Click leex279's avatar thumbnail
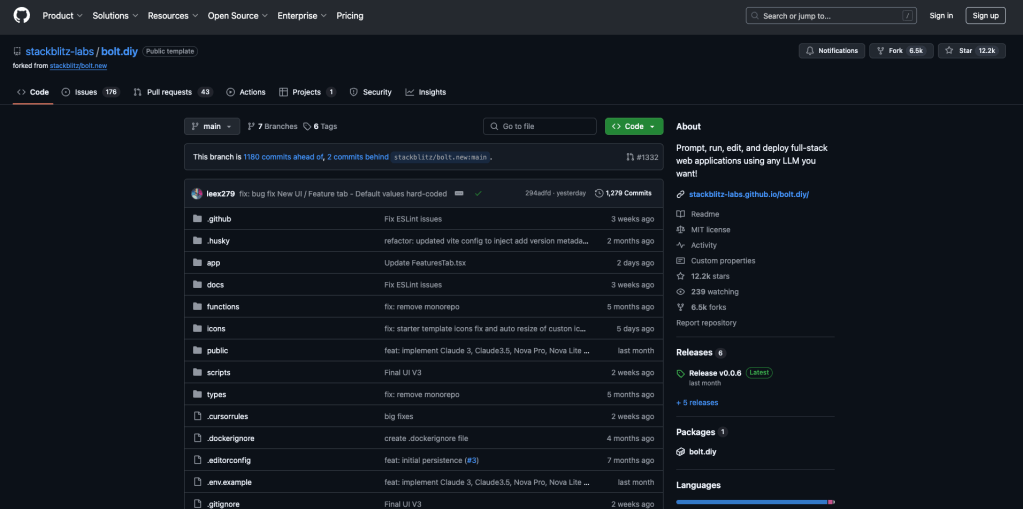1023x509 pixels. pos(197,194)
